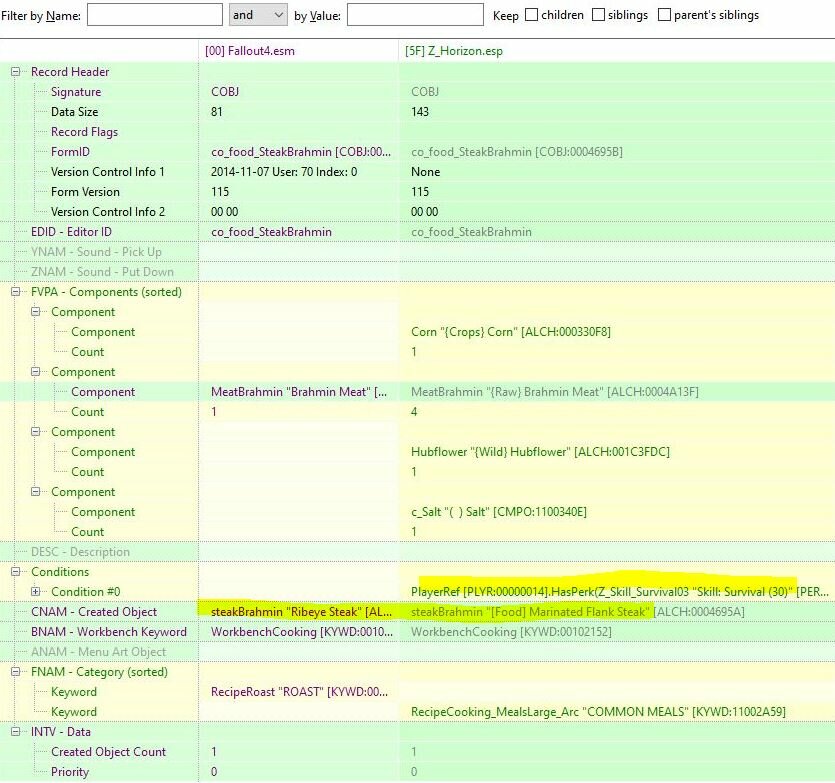Image resolution: width=835 pixels, height=783 pixels.
Task: Collapse the MeatBrahmin Component group
Action: (x=36, y=372)
